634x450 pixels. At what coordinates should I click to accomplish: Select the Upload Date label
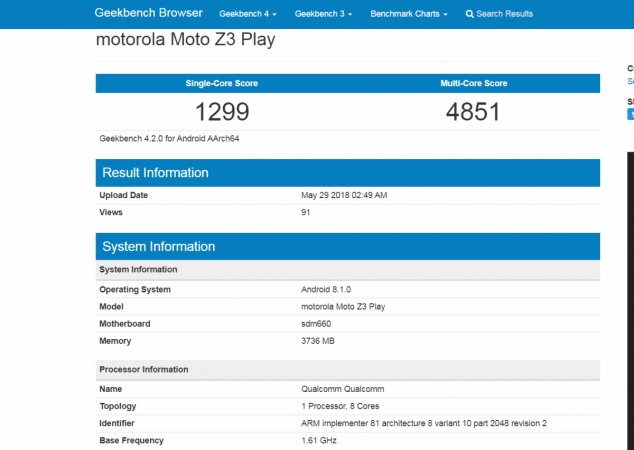[x=123, y=195]
